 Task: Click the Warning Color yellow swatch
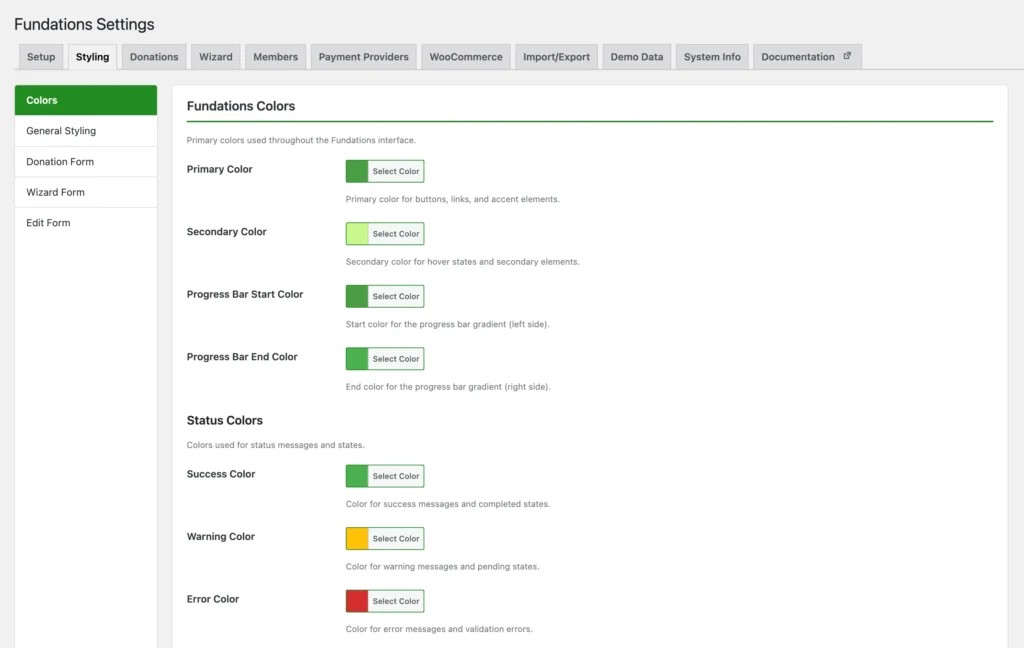tap(357, 538)
